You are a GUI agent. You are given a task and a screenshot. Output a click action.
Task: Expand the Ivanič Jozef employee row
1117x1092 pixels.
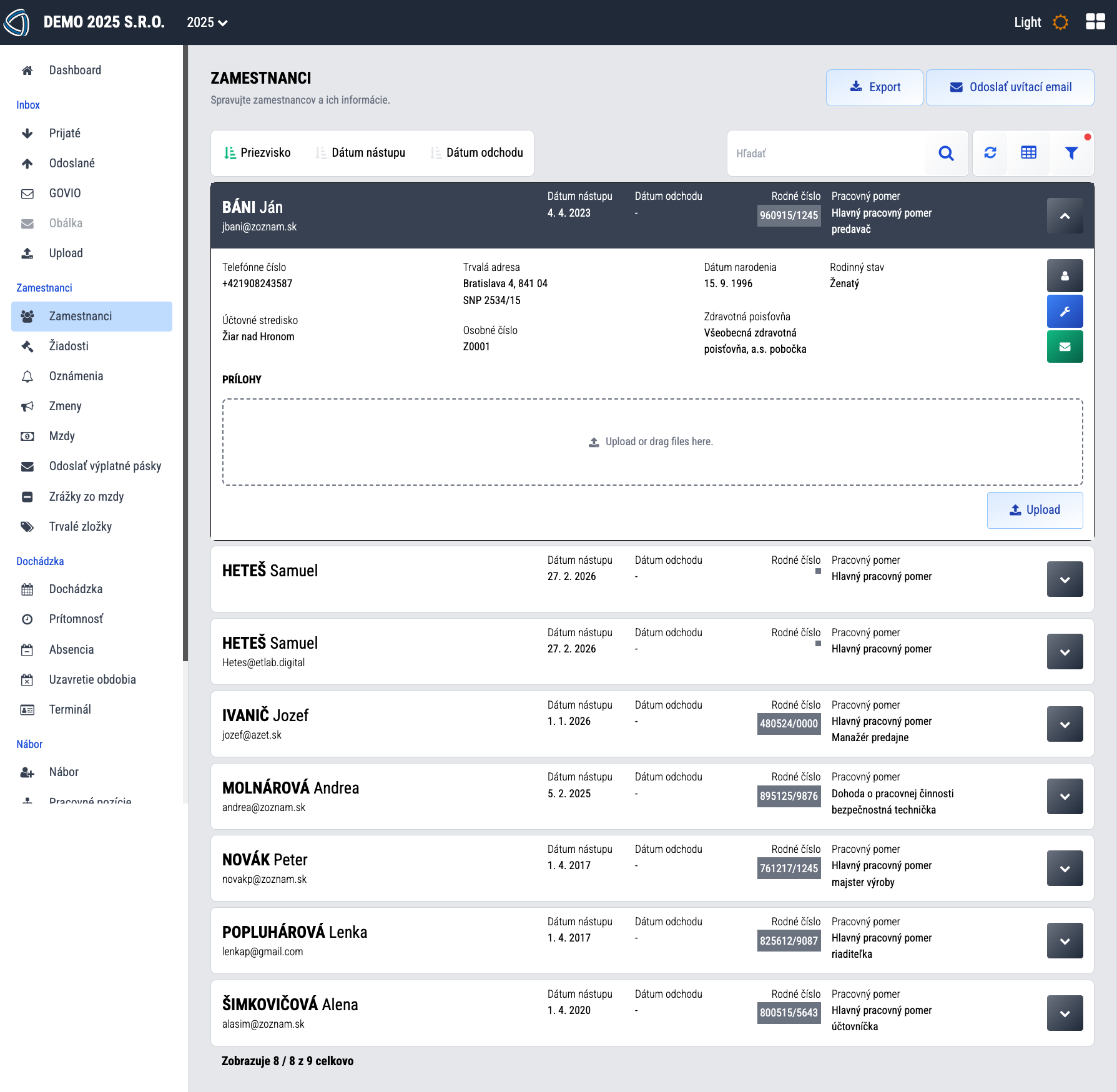(x=1065, y=724)
